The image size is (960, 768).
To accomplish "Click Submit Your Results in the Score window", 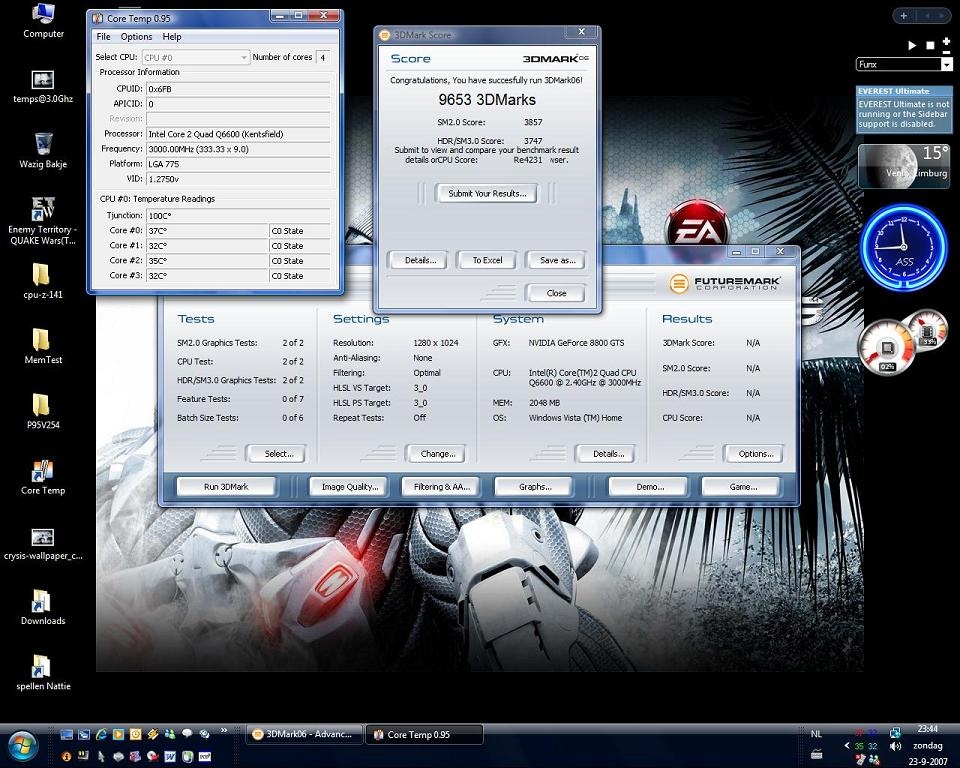I will coord(487,193).
